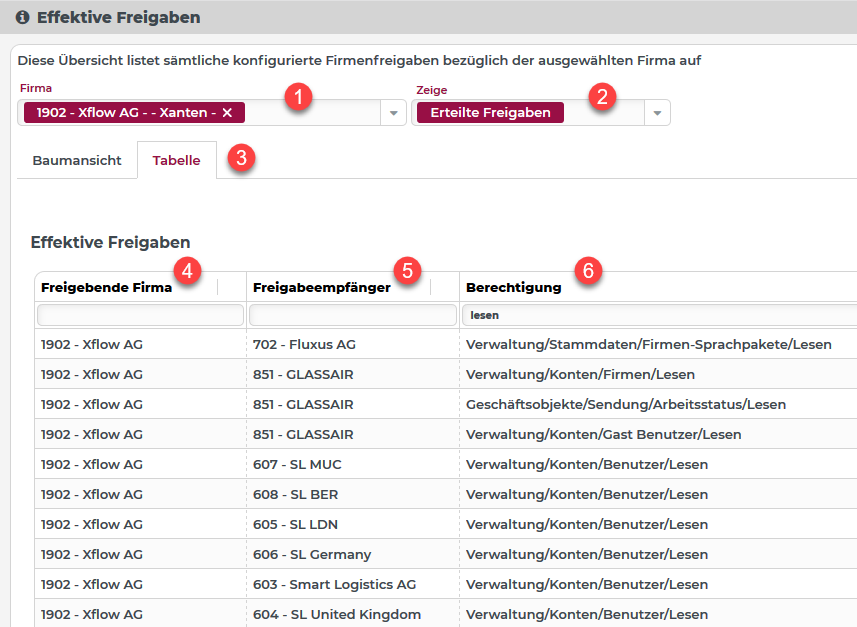The width and height of the screenshot is (857, 627).
Task: Click red annotation marker number 2
Action: click(x=601, y=97)
